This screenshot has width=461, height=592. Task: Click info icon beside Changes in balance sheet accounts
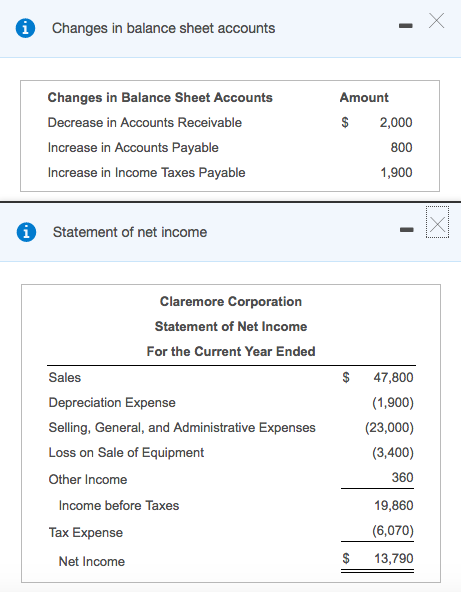[25, 28]
